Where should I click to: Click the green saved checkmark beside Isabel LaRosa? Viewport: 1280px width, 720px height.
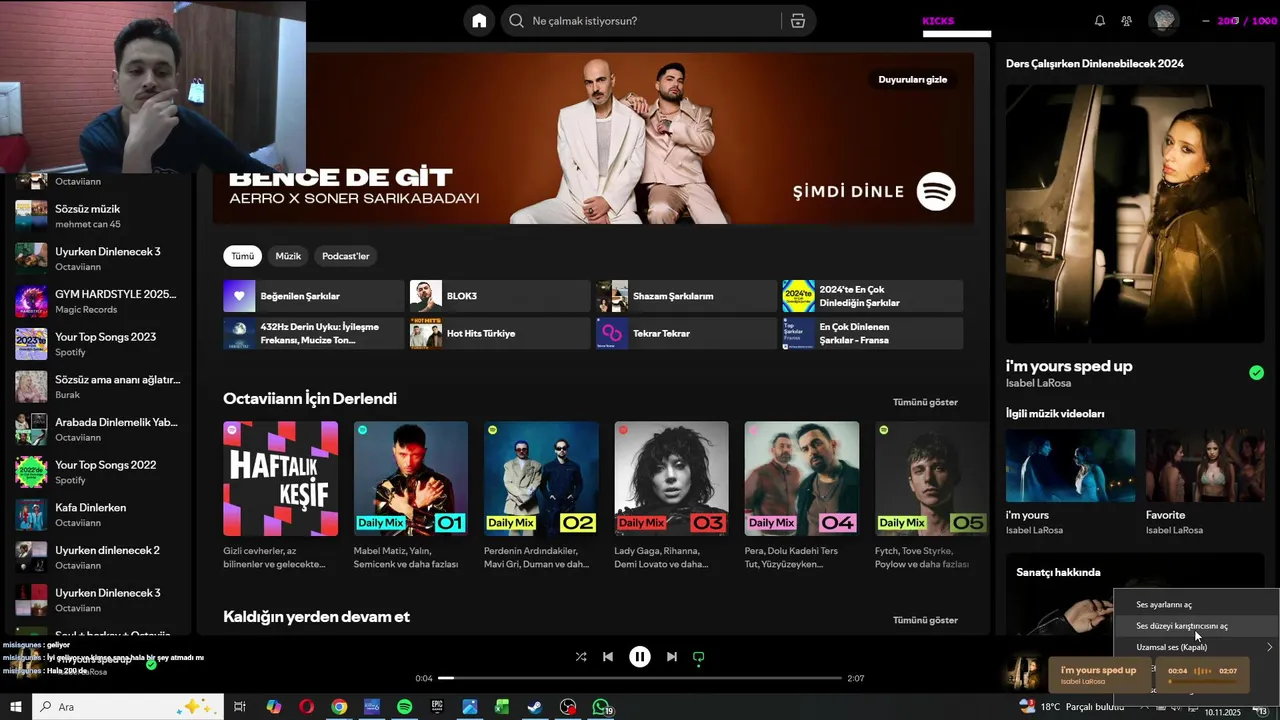tap(1256, 373)
